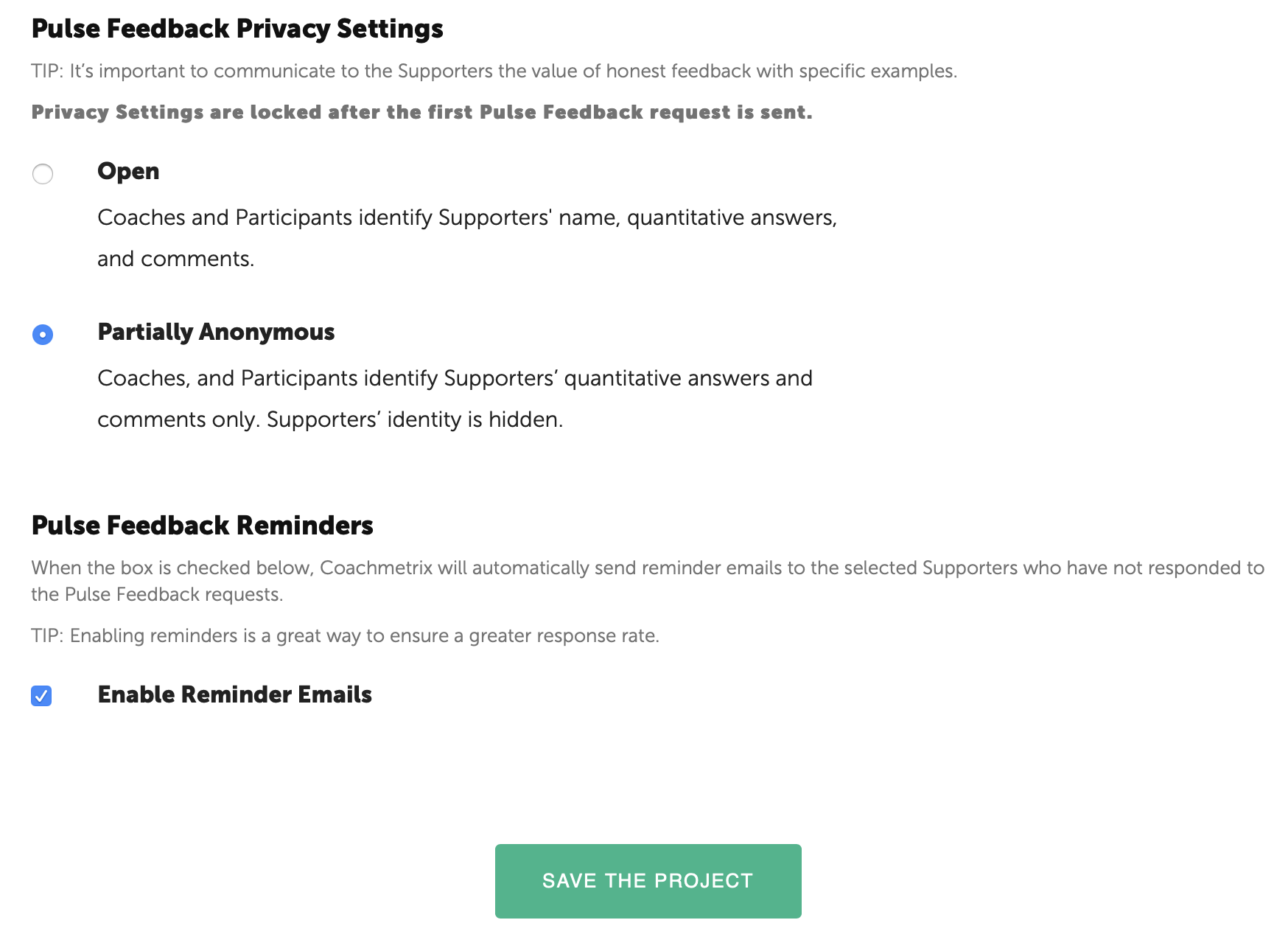Click the "Coaches, and Participants identify Supporters'" description line
This screenshot has width=1288, height=948.
[455, 378]
